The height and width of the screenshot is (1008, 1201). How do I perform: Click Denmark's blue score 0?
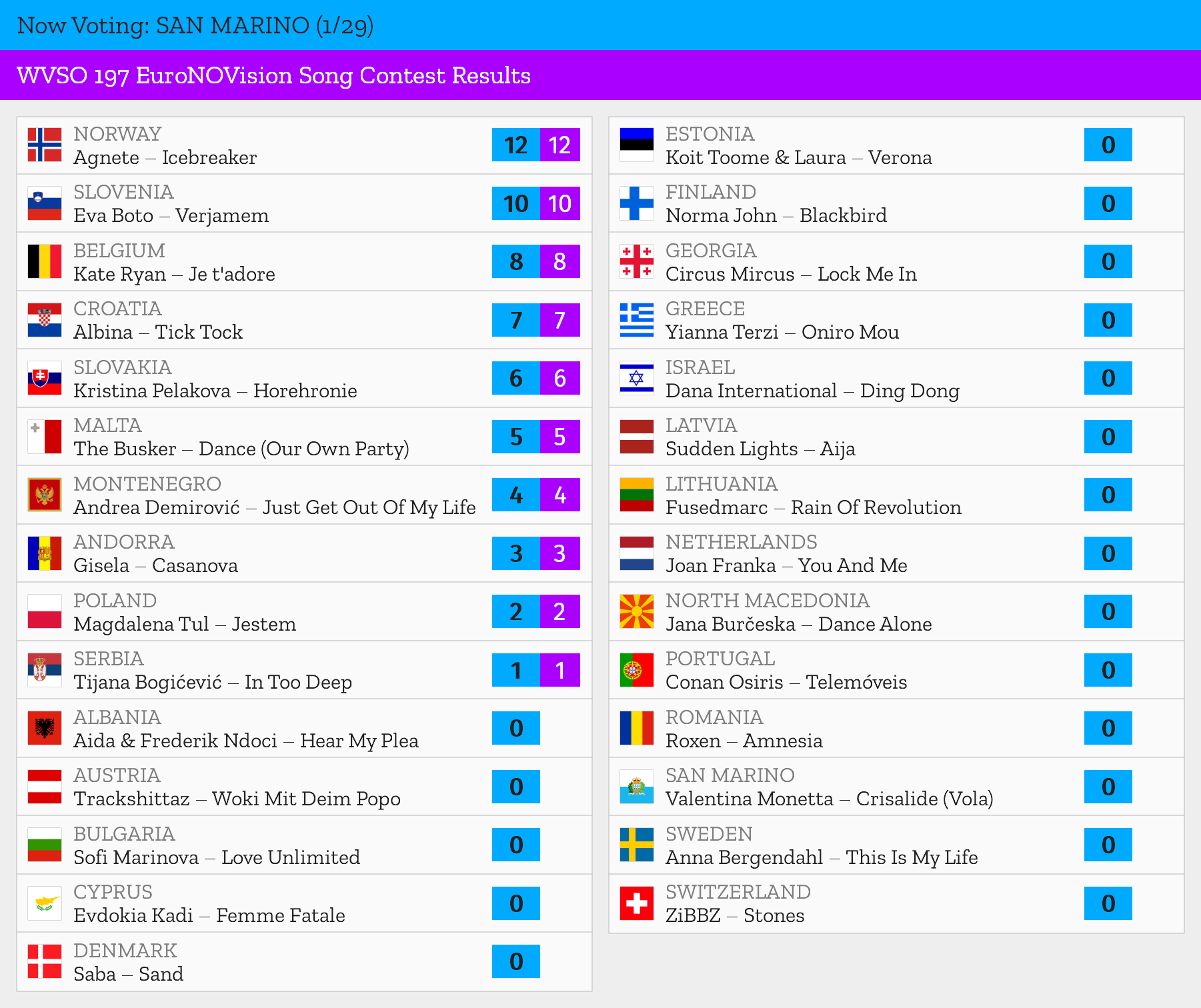point(516,961)
